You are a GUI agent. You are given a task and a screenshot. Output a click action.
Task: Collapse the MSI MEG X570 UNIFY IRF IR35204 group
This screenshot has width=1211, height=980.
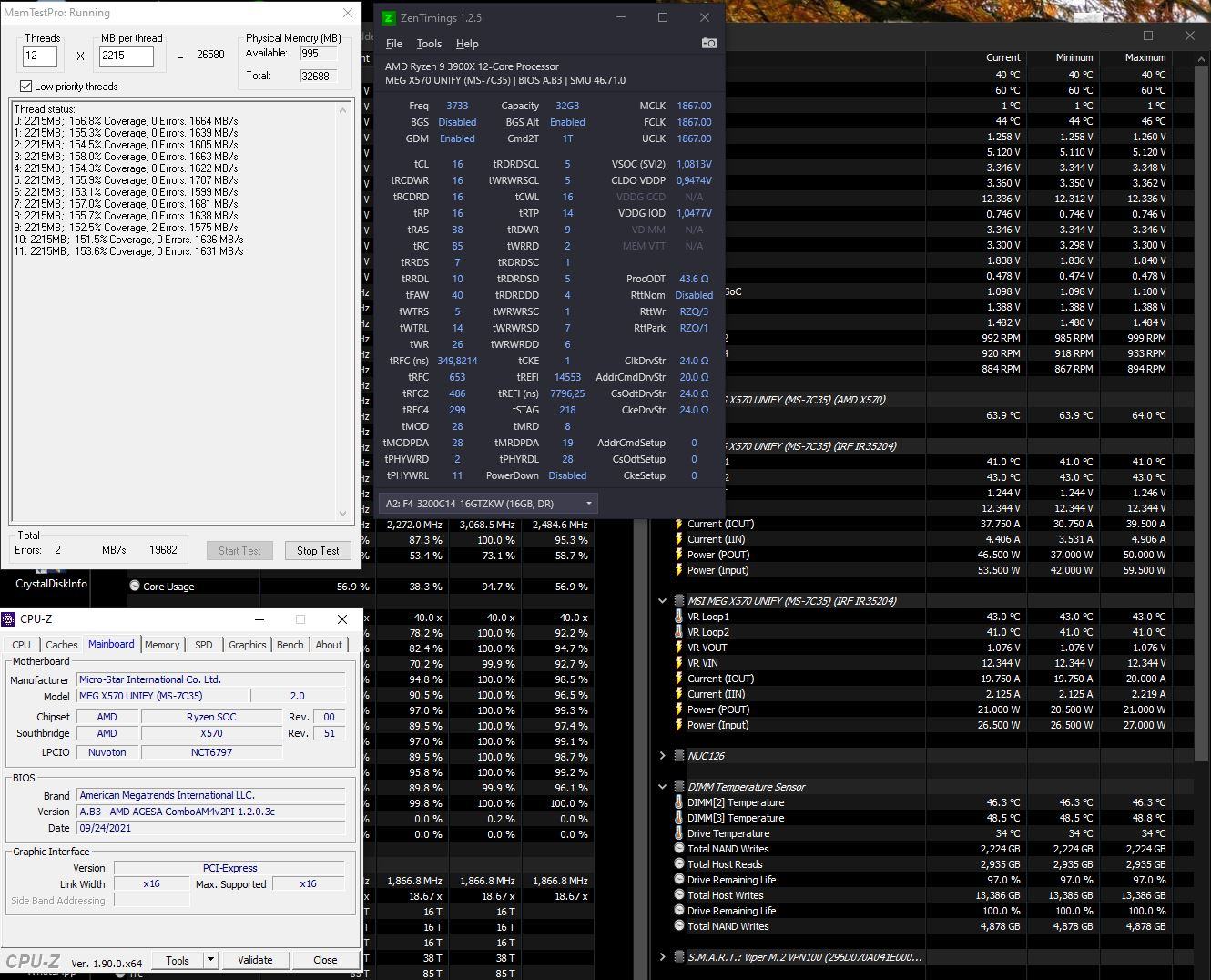[x=662, y=601]
